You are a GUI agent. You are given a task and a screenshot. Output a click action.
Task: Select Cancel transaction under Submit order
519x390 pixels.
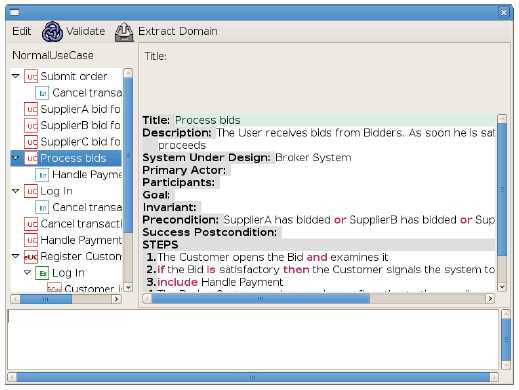(x=87, y=93)
